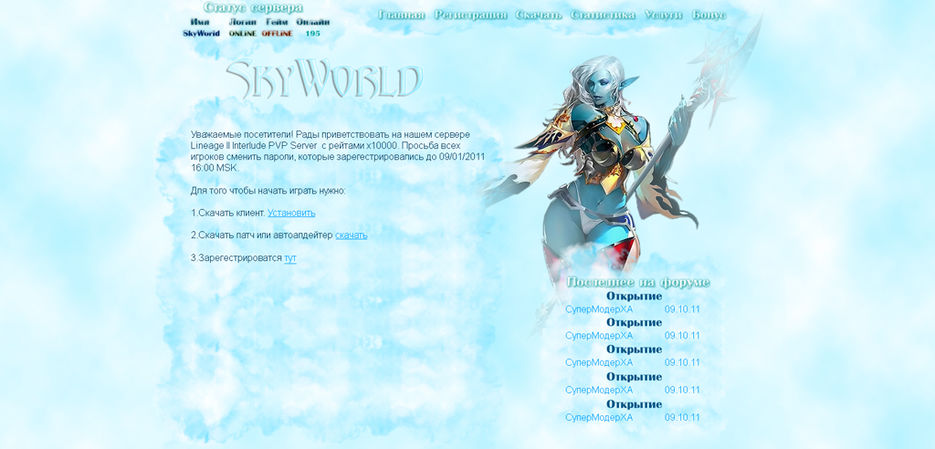Screen dimensions: 935x449
Task: Click the Имя column header
Action: [200, 22]
